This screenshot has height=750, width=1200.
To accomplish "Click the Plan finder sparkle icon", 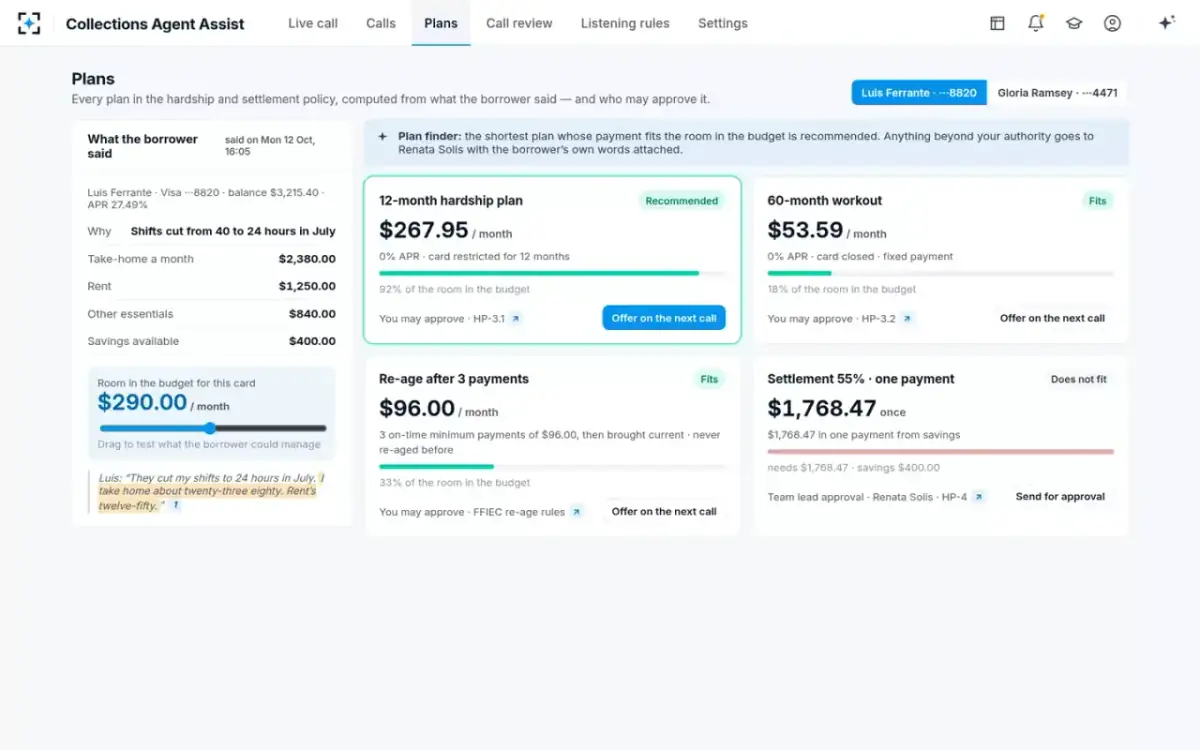I will pyautogui.click(x=382, y=136).
